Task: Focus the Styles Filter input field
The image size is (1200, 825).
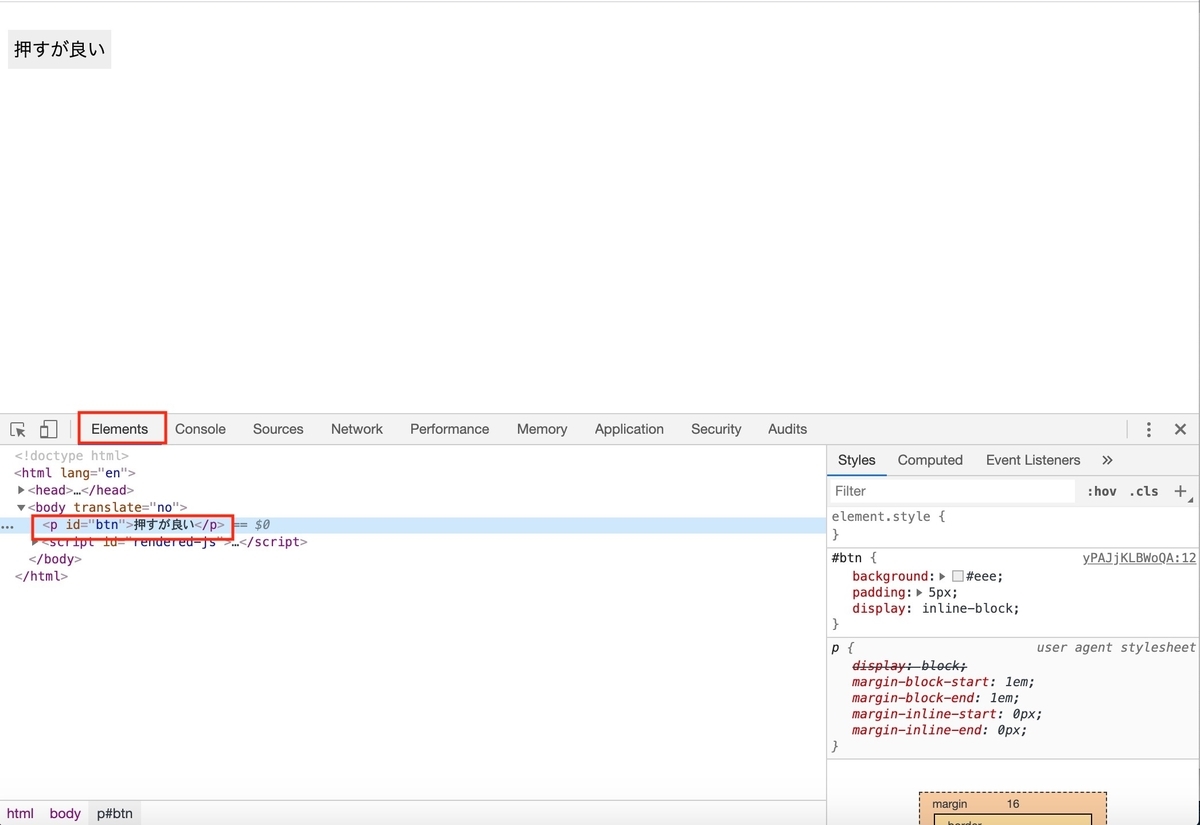Action: tap(953, 491)
